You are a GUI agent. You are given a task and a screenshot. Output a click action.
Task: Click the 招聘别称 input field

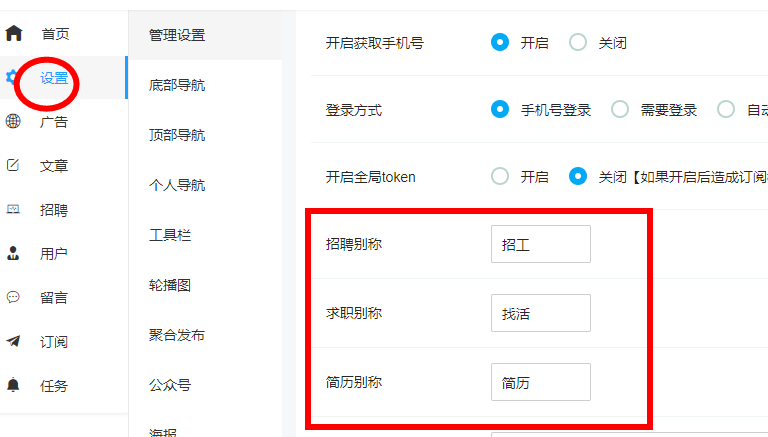(x=541, y=244)
